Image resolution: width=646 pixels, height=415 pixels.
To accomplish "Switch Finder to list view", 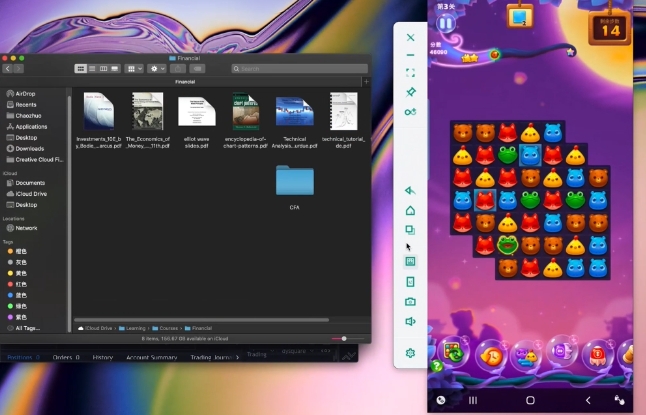I will (92, 68).
